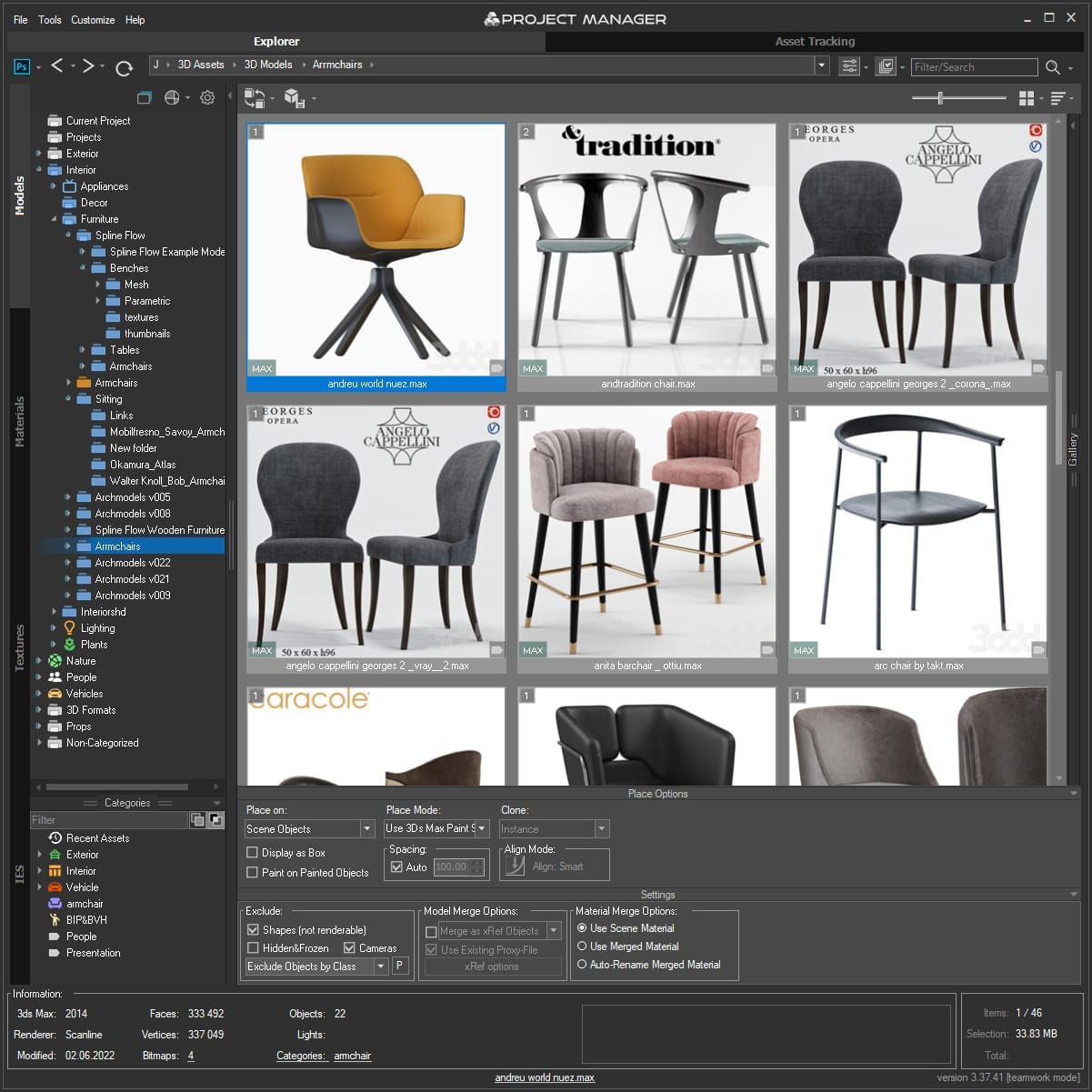Click the Merge models icon in content toolbar
This screenshot has height=1092, width=1092.
click(x=294, y=98)
